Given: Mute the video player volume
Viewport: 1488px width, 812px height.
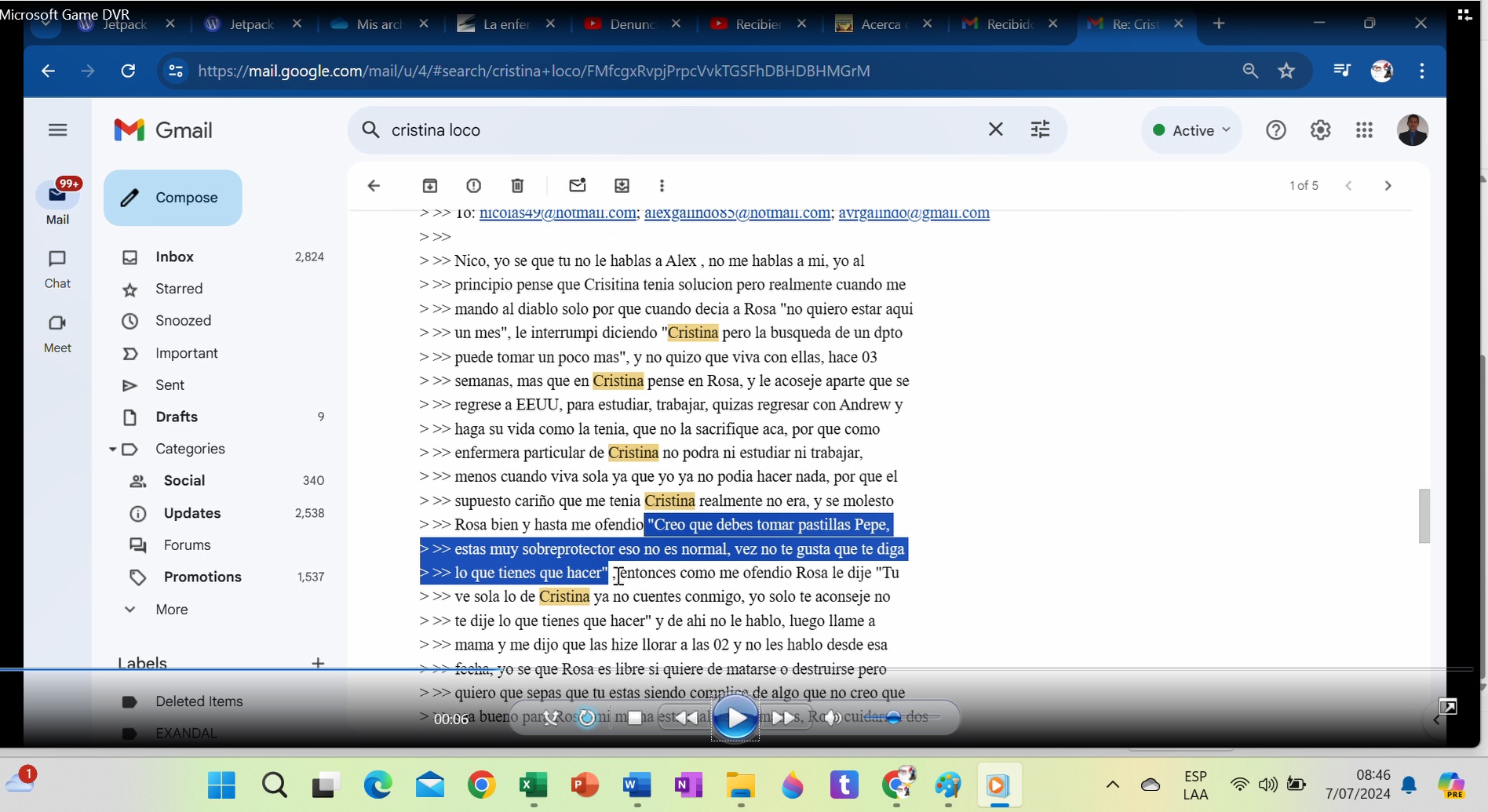Looking at the screenshot, I should point(832,717).
